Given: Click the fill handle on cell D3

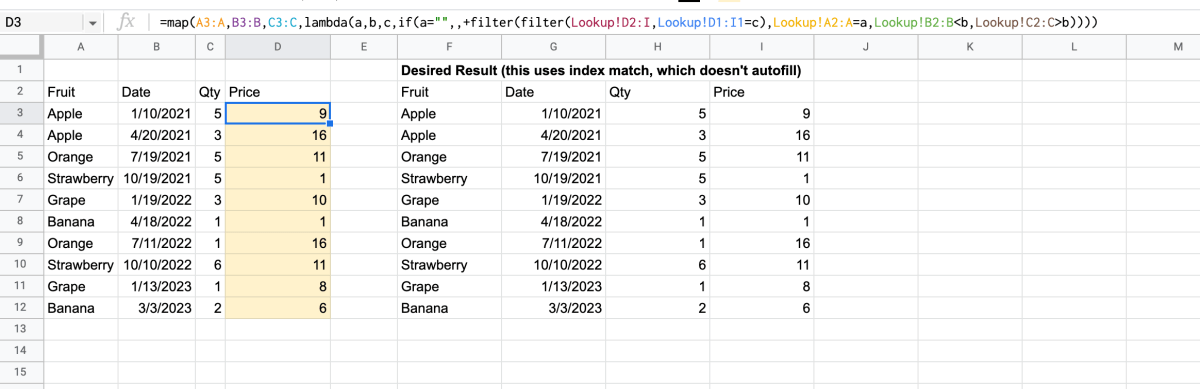Looking at the screenshot, I should point(329,124).
